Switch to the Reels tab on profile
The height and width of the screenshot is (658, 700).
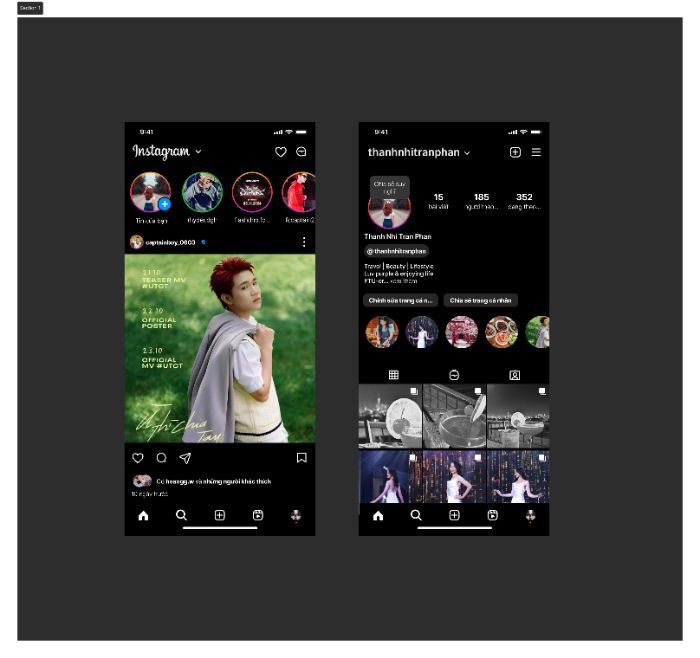[x=454, y=375]
